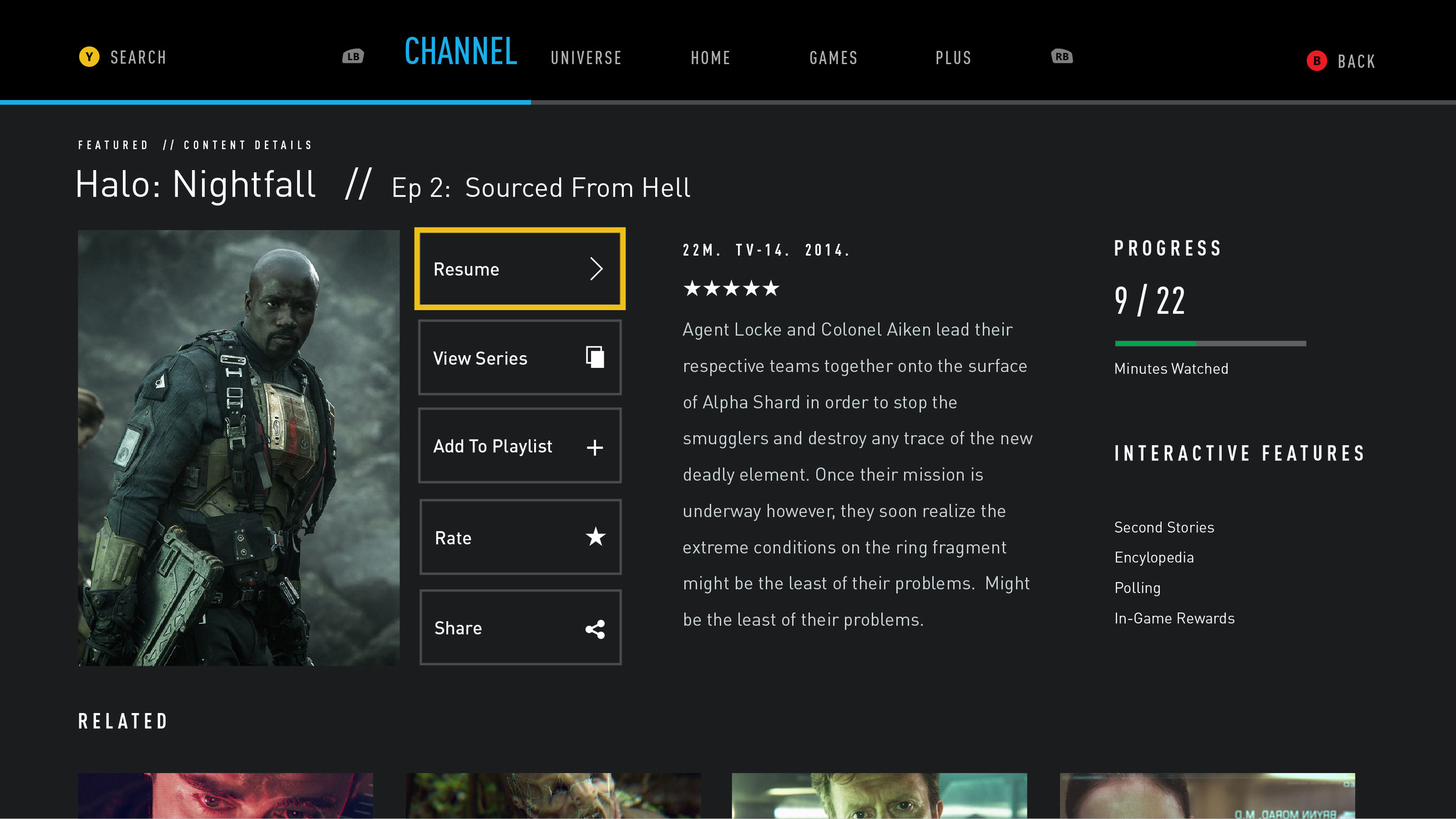Select the CHANNEL tab
This screenshot has height=819, width=1456.
point(461,51)
